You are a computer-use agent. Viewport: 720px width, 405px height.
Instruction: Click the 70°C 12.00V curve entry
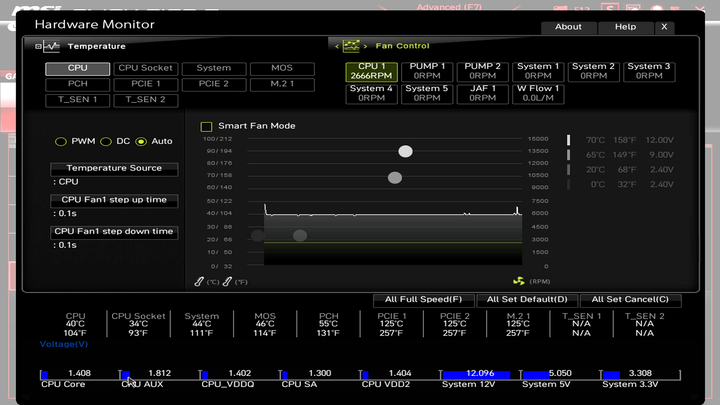(621, 140)
